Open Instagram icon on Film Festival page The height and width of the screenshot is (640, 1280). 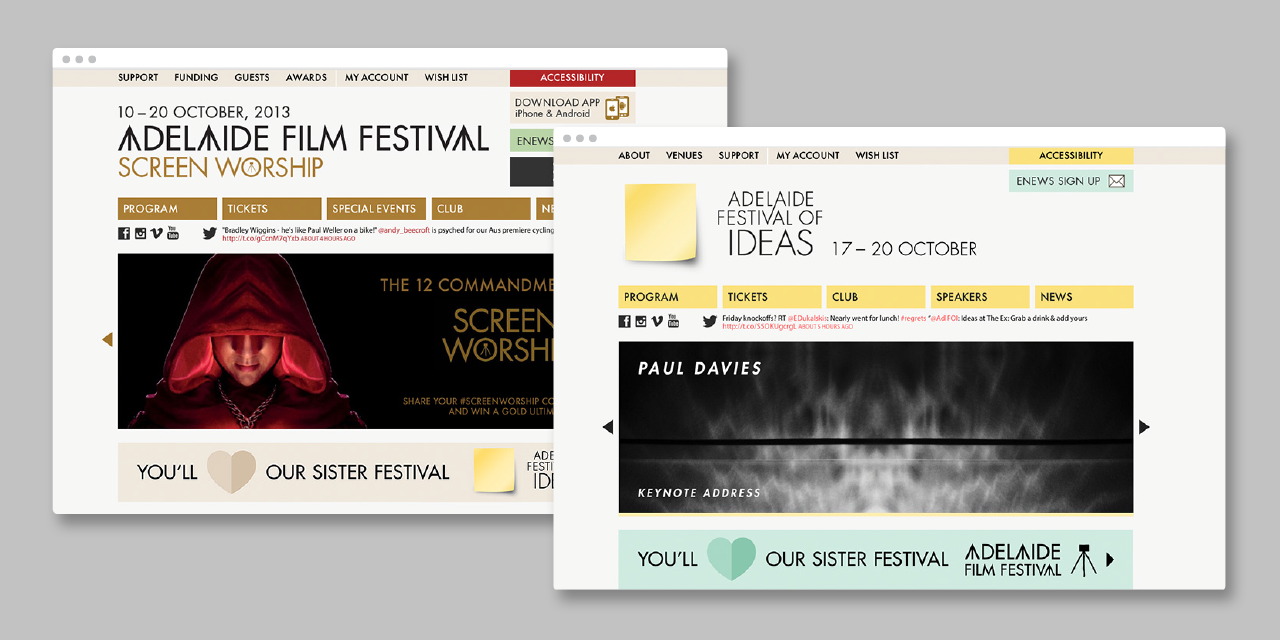tap(140, 233)
